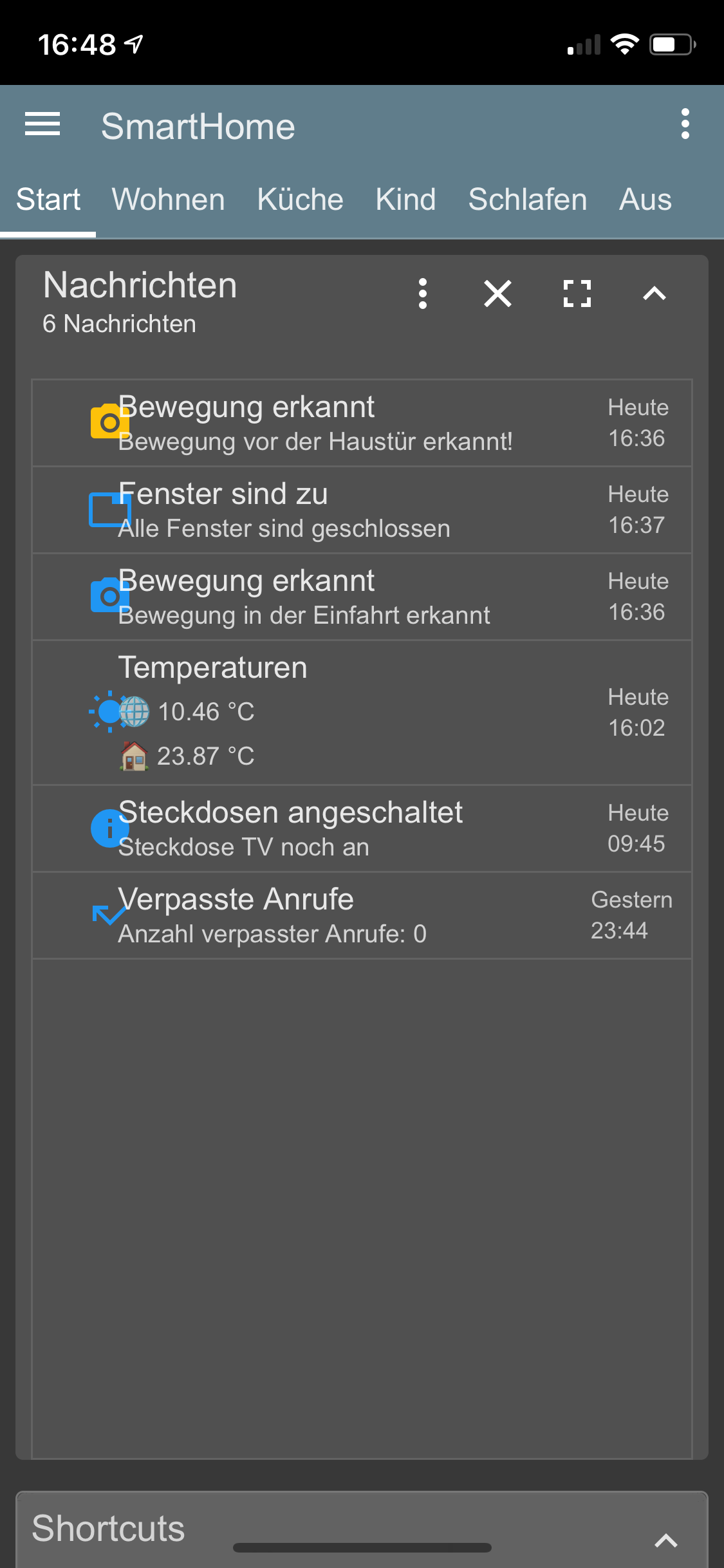724x1568 pixels.
Task: Open the Temperaturen message entry
Action: point(362,713)
